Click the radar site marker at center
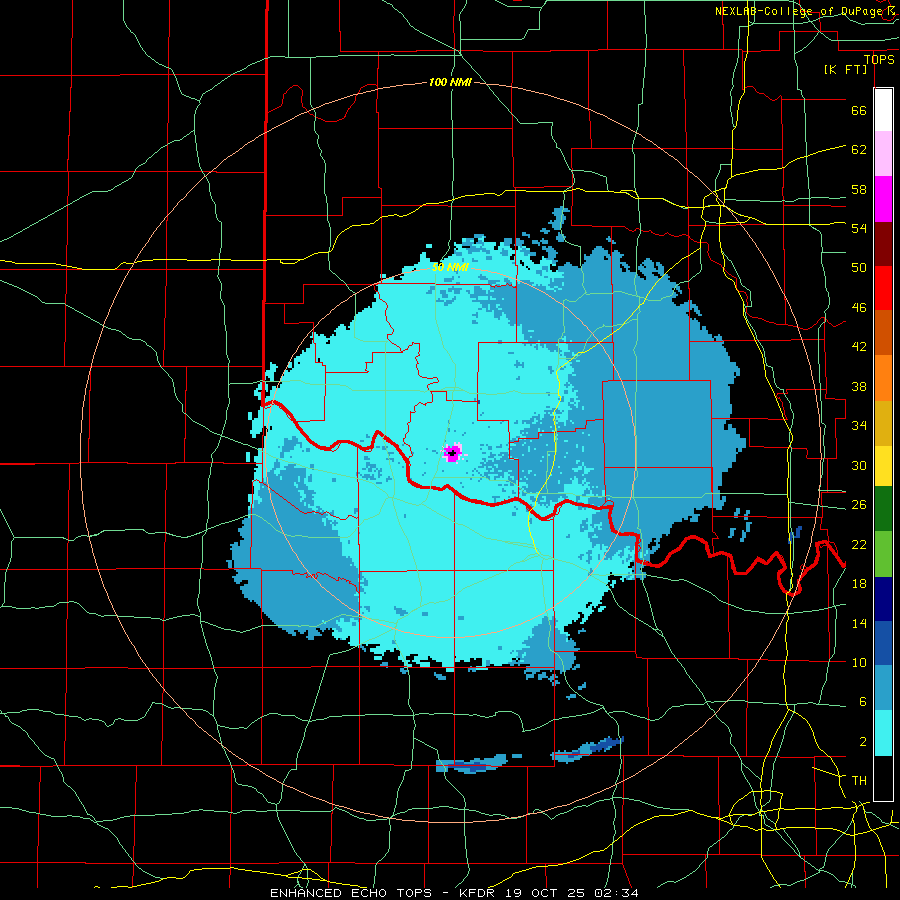 452,453
